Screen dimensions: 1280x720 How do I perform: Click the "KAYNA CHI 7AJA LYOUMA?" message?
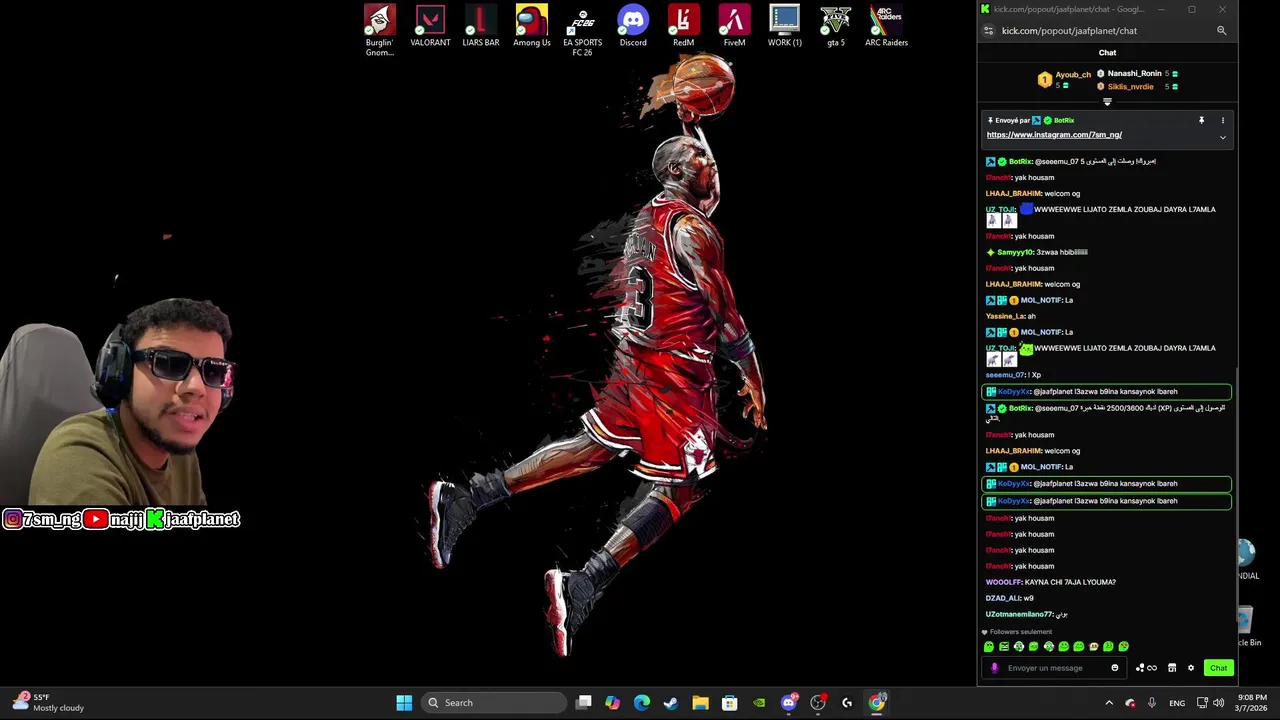1070,582
